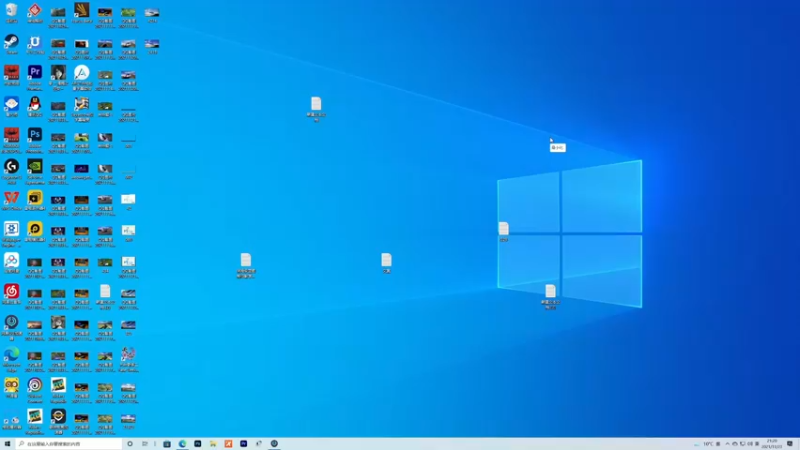Open Adobe Photoshop desktop shortcut
Screen dimensions: 800x450
pos(35,139)
